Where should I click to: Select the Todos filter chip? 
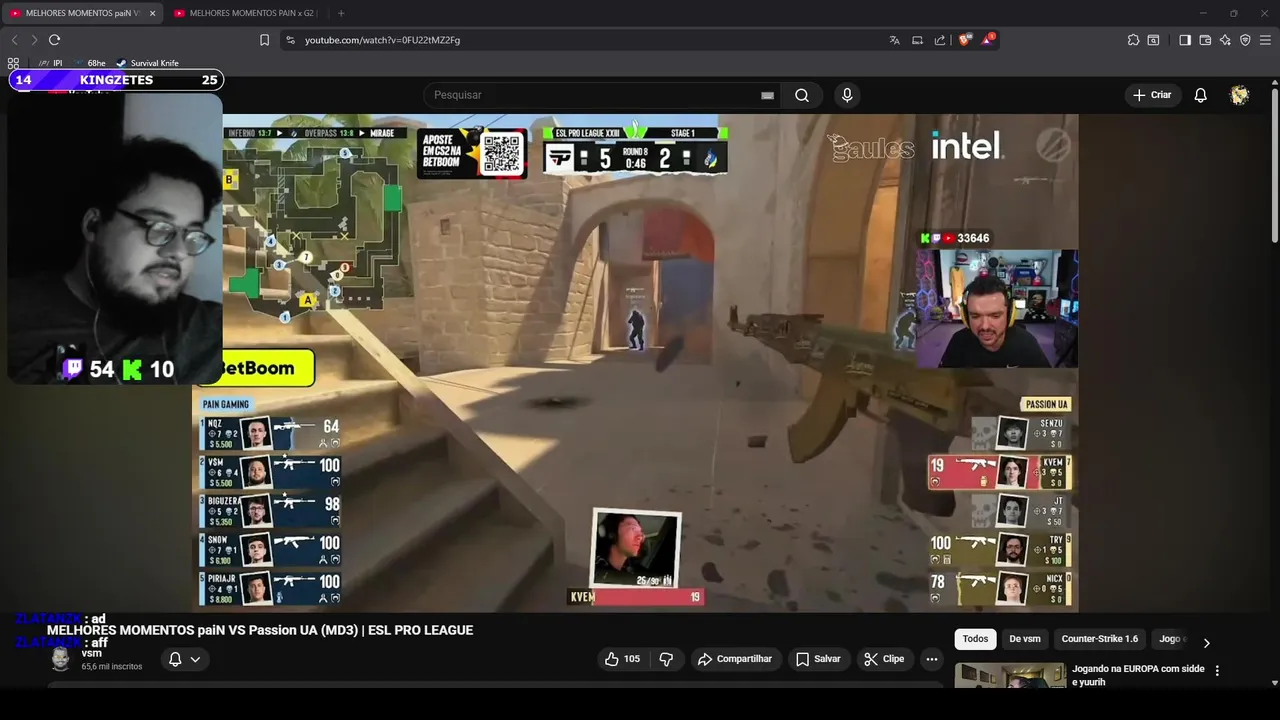(x=975, y=639)
